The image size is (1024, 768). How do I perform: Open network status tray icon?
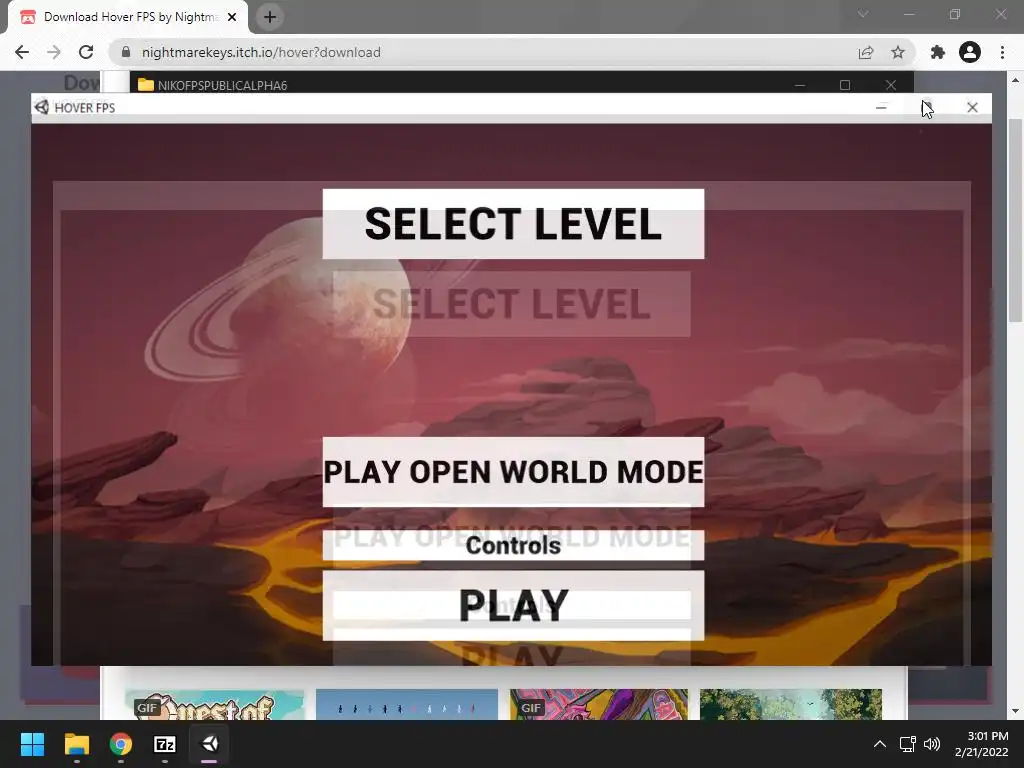pyautogui.click(x=907, y=744)
